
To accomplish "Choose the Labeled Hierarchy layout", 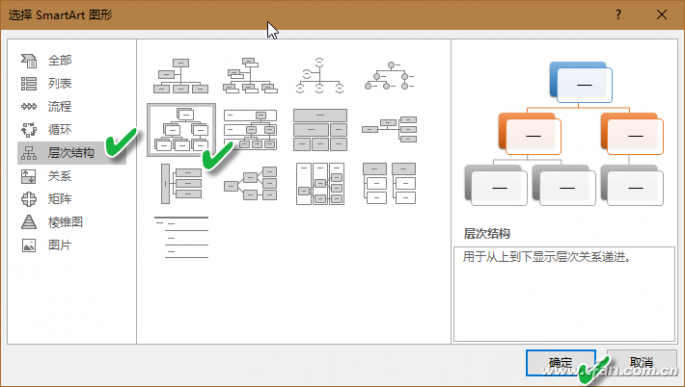I will pos(250,130).
